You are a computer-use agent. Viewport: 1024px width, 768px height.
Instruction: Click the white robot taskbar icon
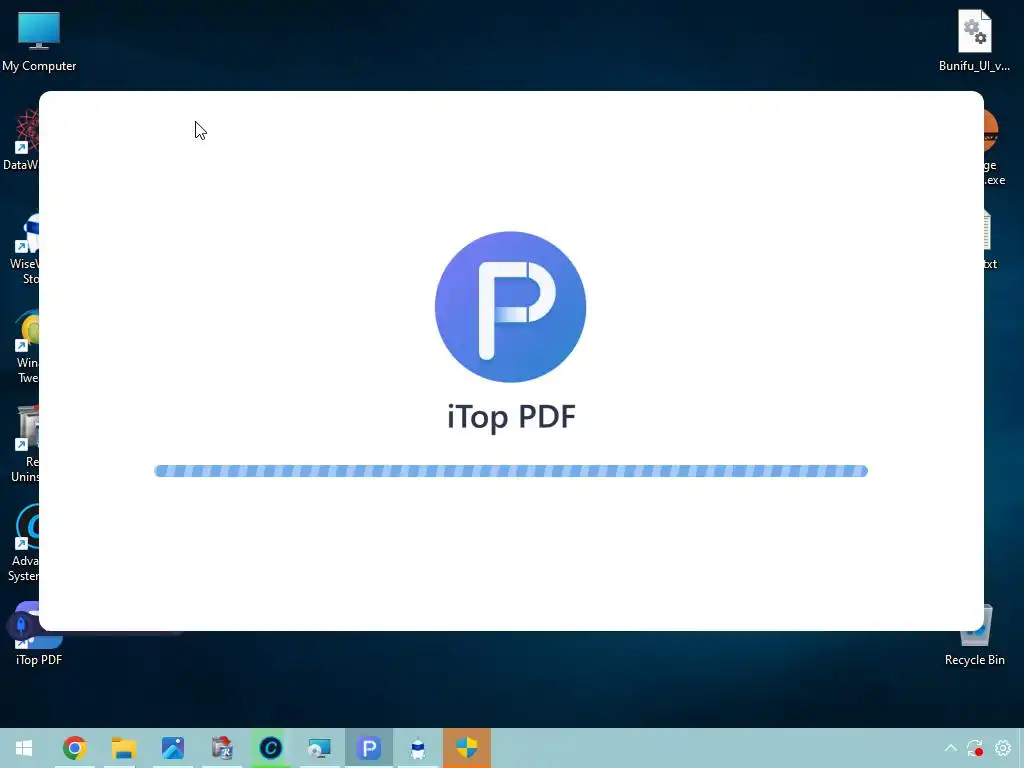point(418,748)
